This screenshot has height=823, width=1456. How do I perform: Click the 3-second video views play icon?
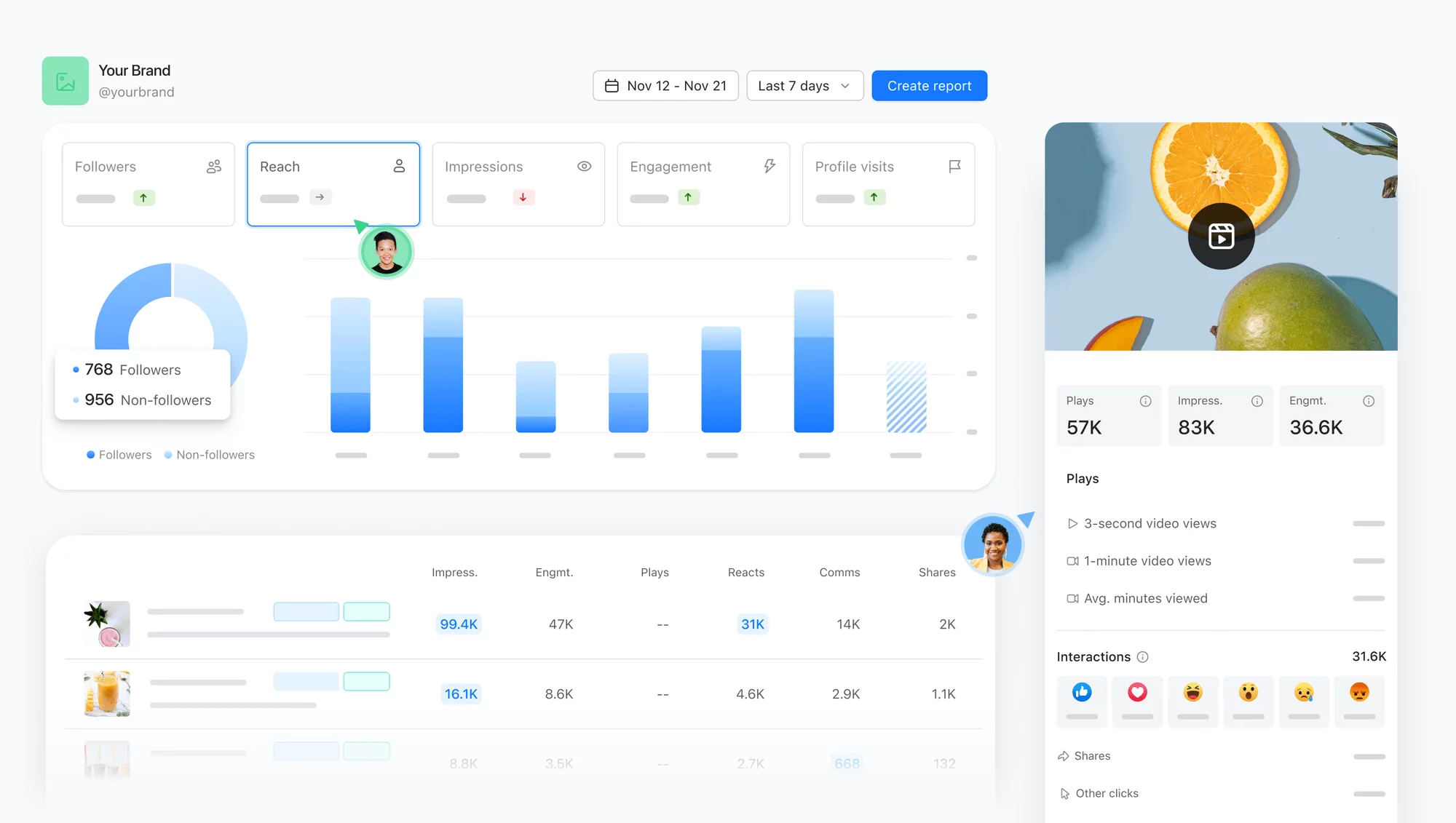click(1072, 522)
